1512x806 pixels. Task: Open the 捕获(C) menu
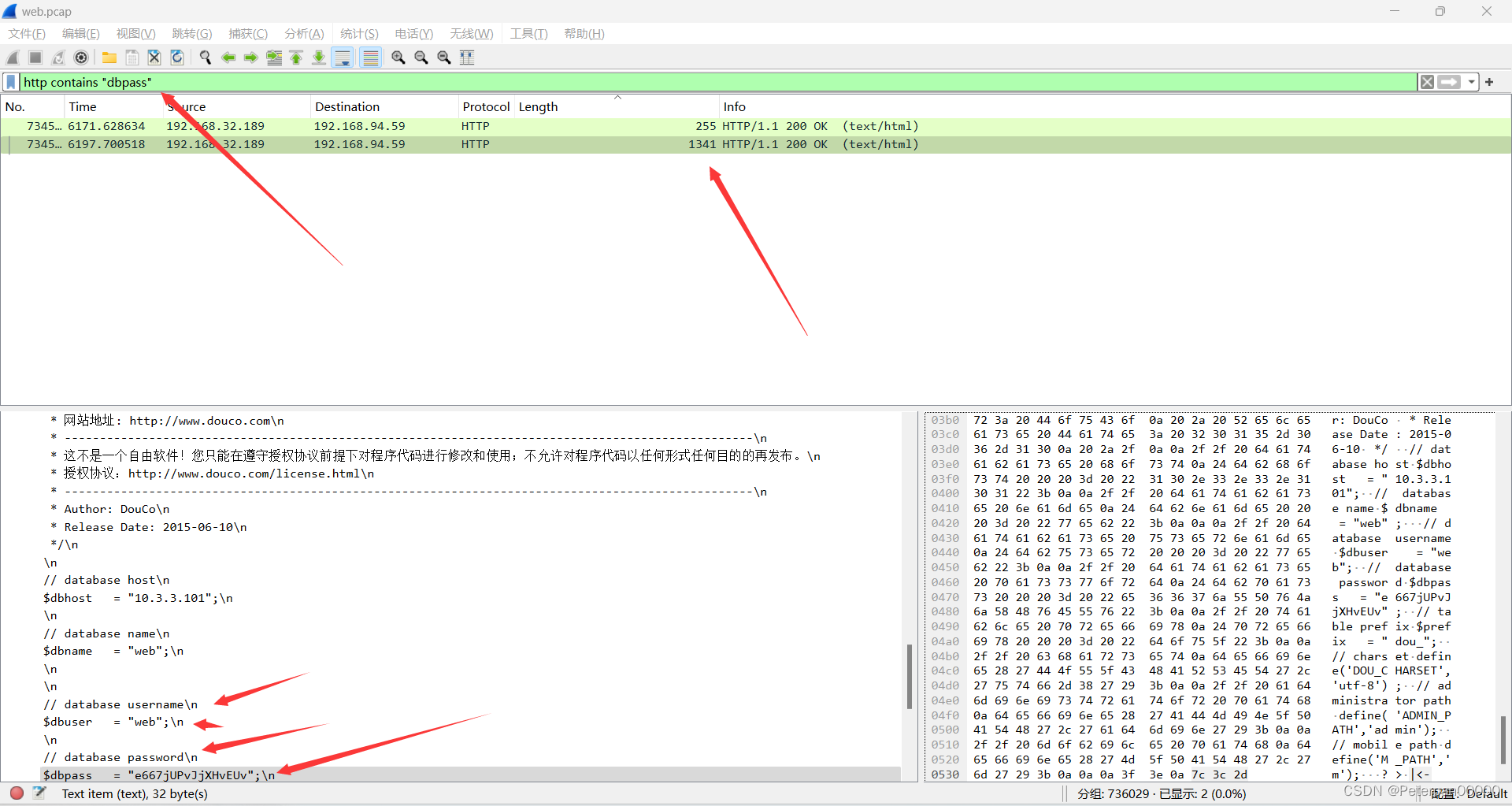point(248,34)
